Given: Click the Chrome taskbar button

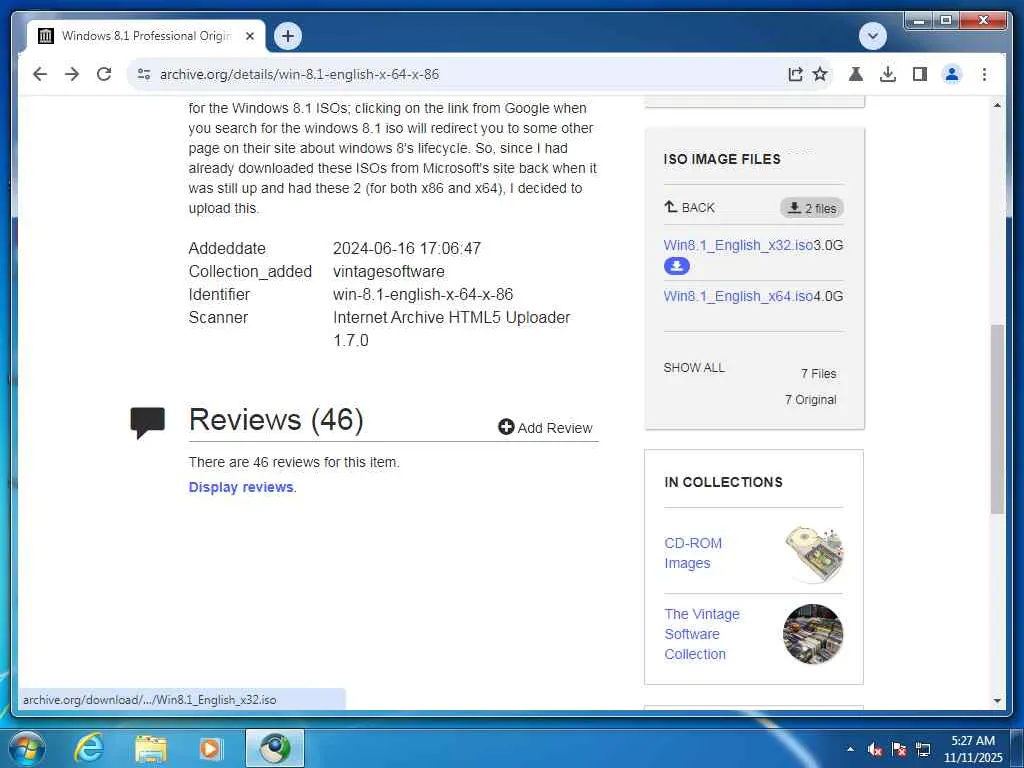Looking at the screenshot, I should 275,748.
